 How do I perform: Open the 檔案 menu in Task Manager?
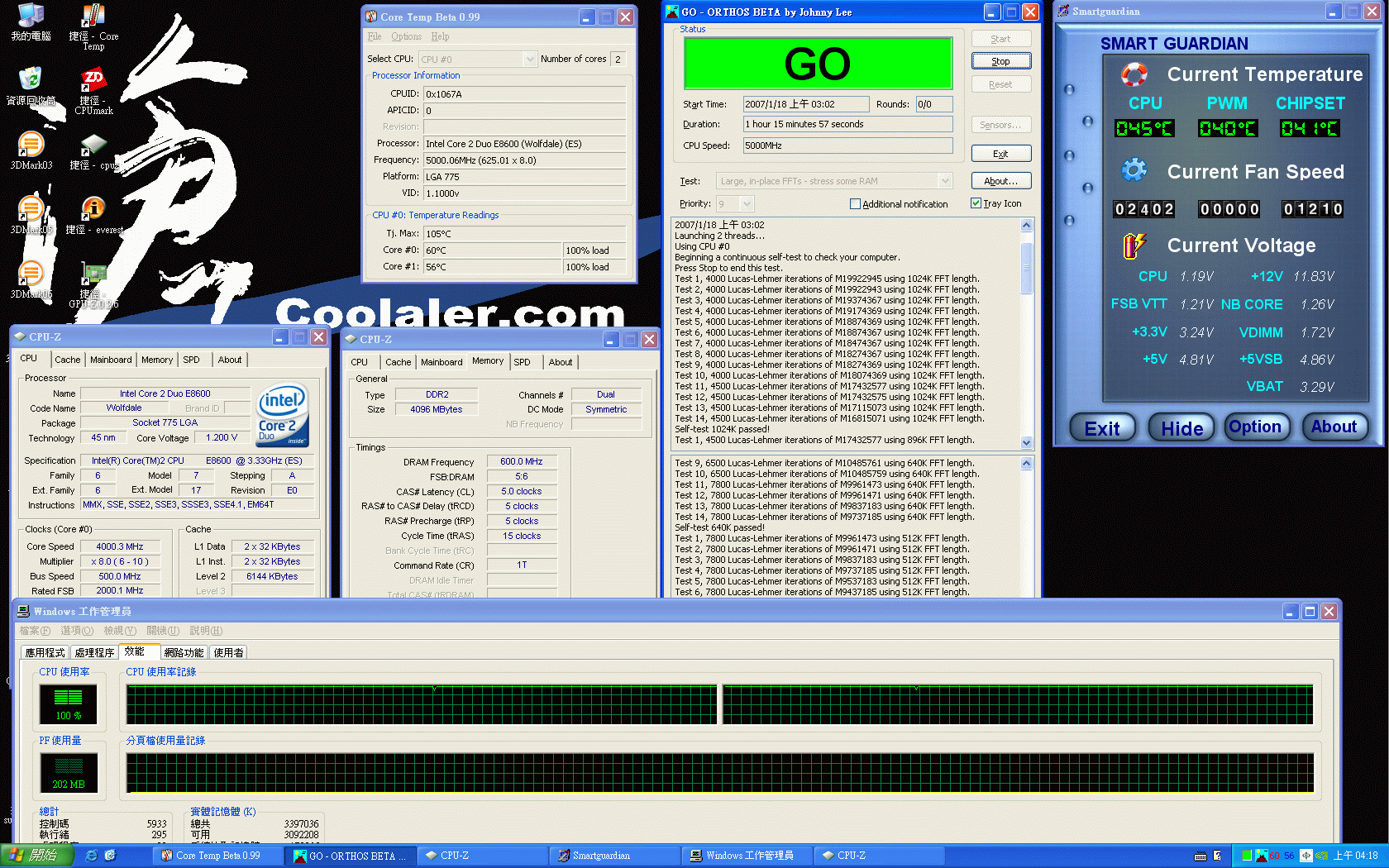35,631
